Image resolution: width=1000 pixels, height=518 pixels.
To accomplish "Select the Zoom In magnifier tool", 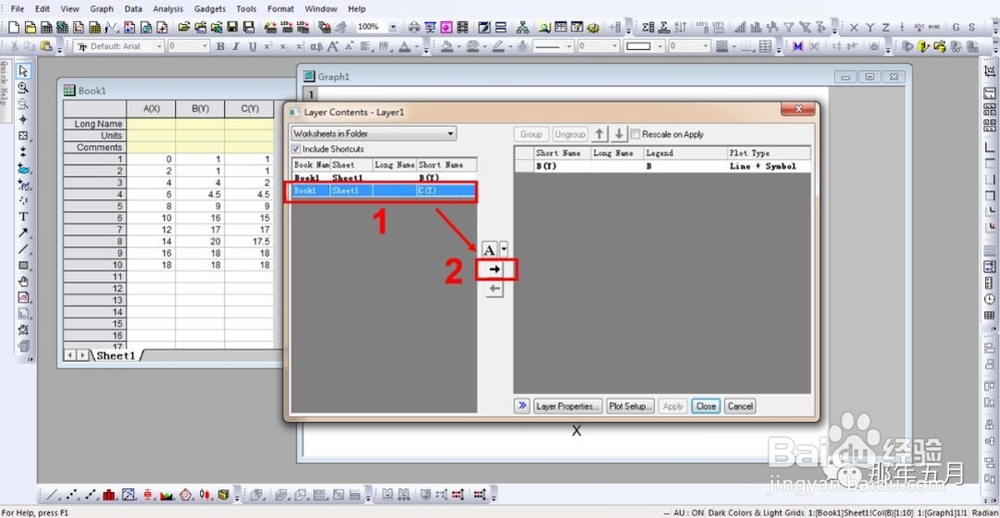I will (x=24, y=87).
